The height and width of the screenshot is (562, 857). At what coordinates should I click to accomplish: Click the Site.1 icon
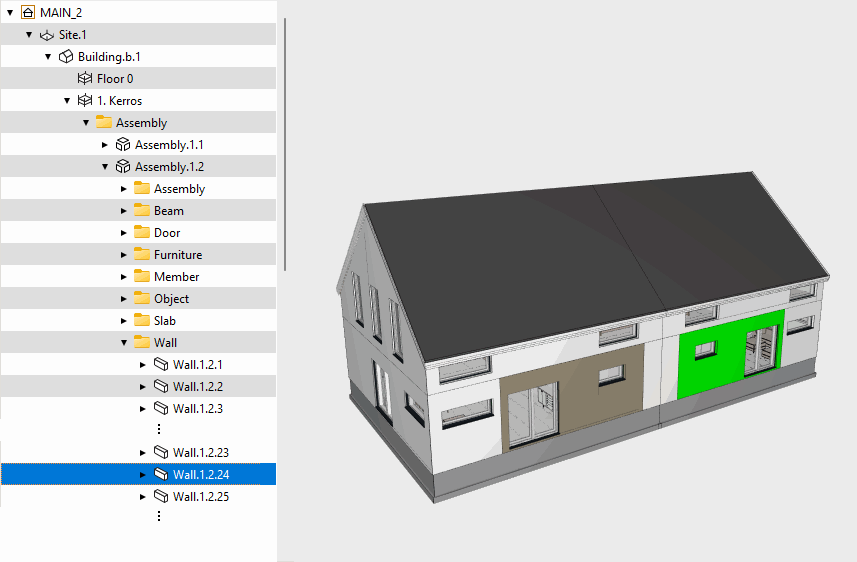46,34
